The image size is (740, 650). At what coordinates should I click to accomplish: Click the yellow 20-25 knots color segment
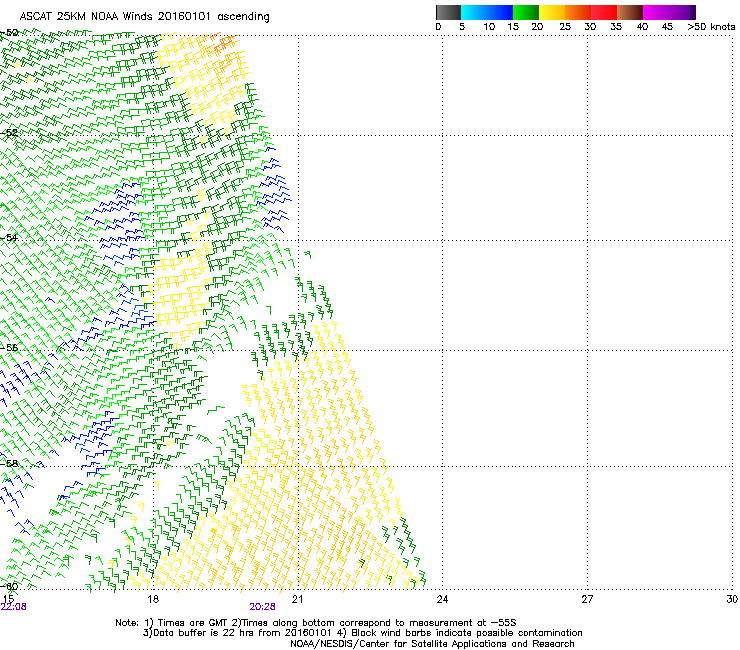click(552, 12)
